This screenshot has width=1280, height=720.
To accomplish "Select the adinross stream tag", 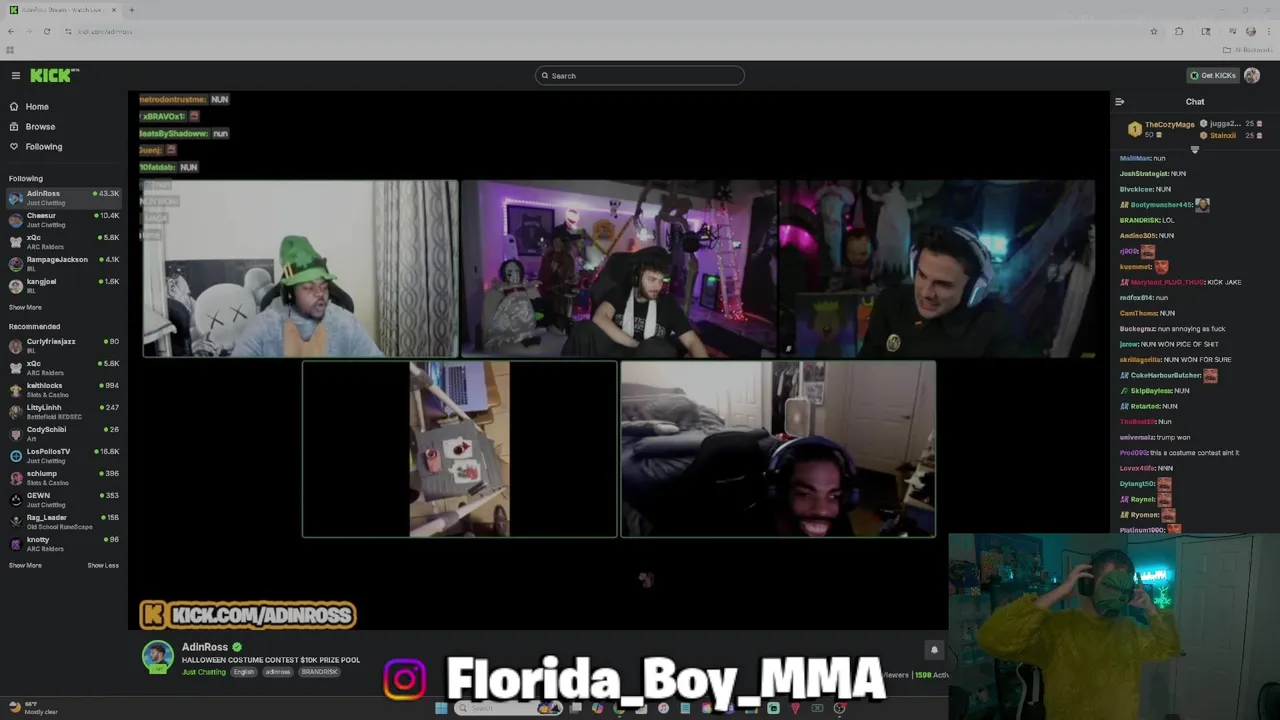I will (278, 672).
